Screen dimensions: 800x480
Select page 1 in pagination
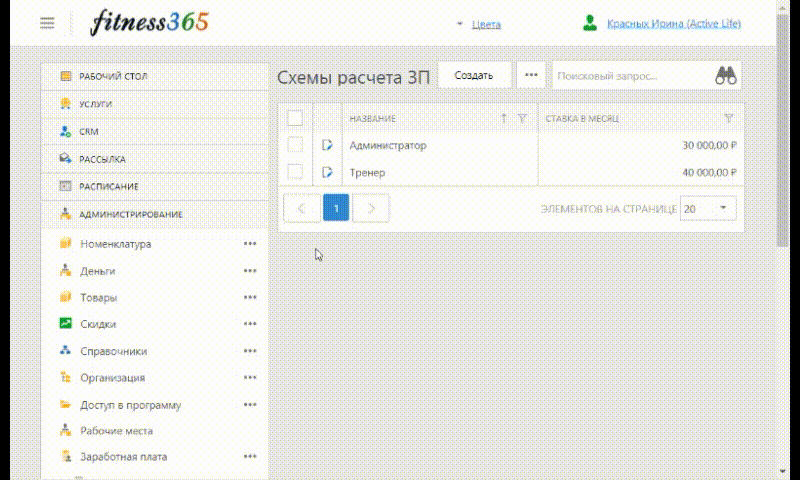coord(336,208)
